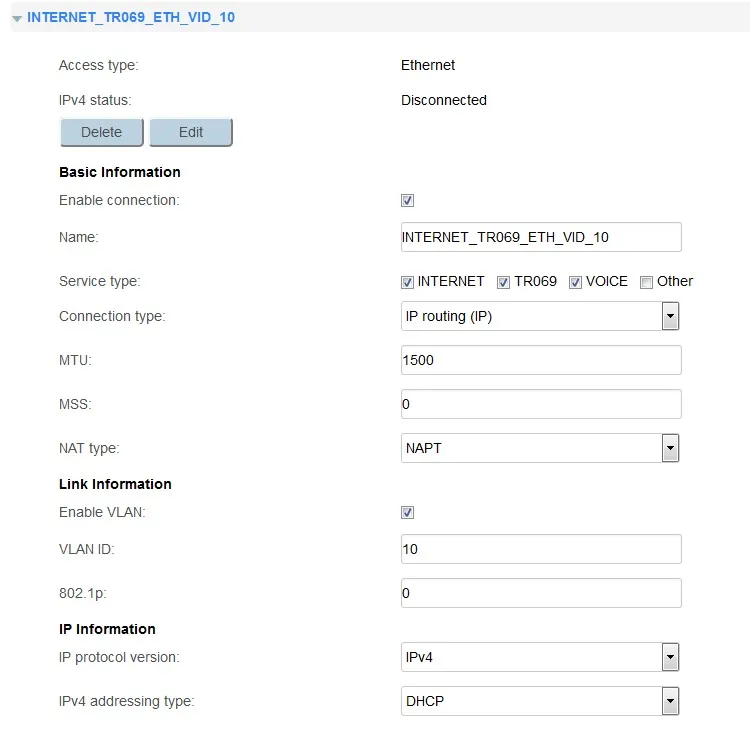Click the IP Information heading
The width and height of the screenshot is (750, 729).
[x=107, y=629]
